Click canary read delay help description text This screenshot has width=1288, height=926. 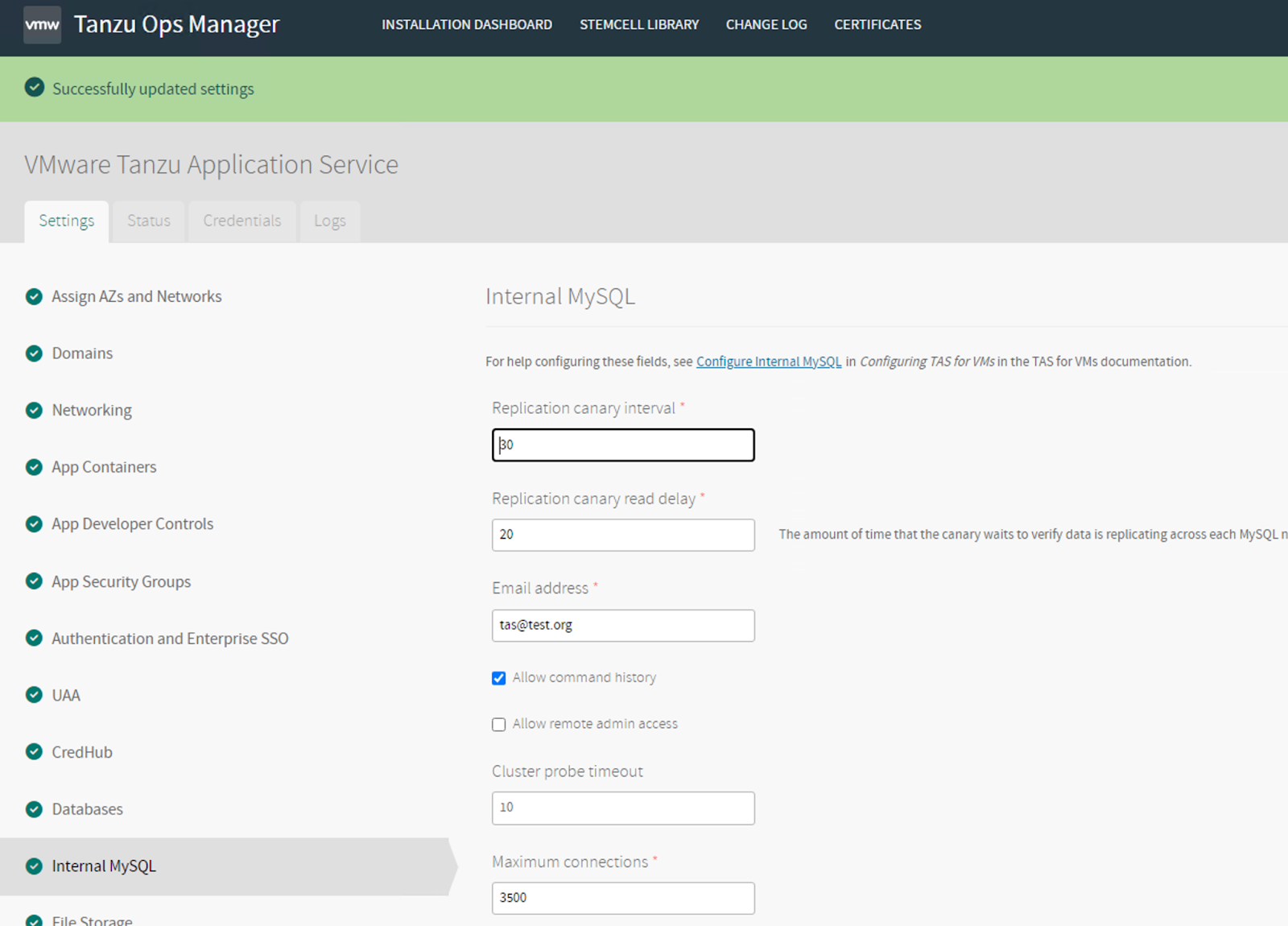pos(1033,535)
